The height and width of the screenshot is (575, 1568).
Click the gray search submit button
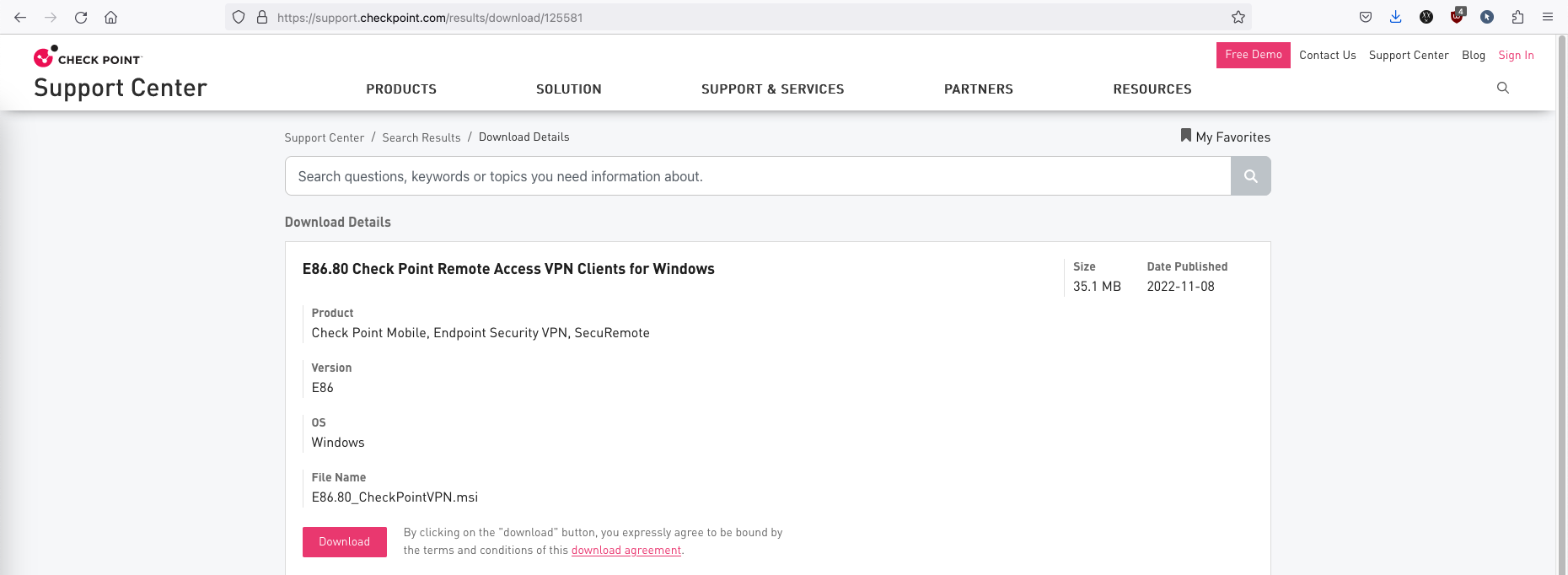tap(1250, 176)
